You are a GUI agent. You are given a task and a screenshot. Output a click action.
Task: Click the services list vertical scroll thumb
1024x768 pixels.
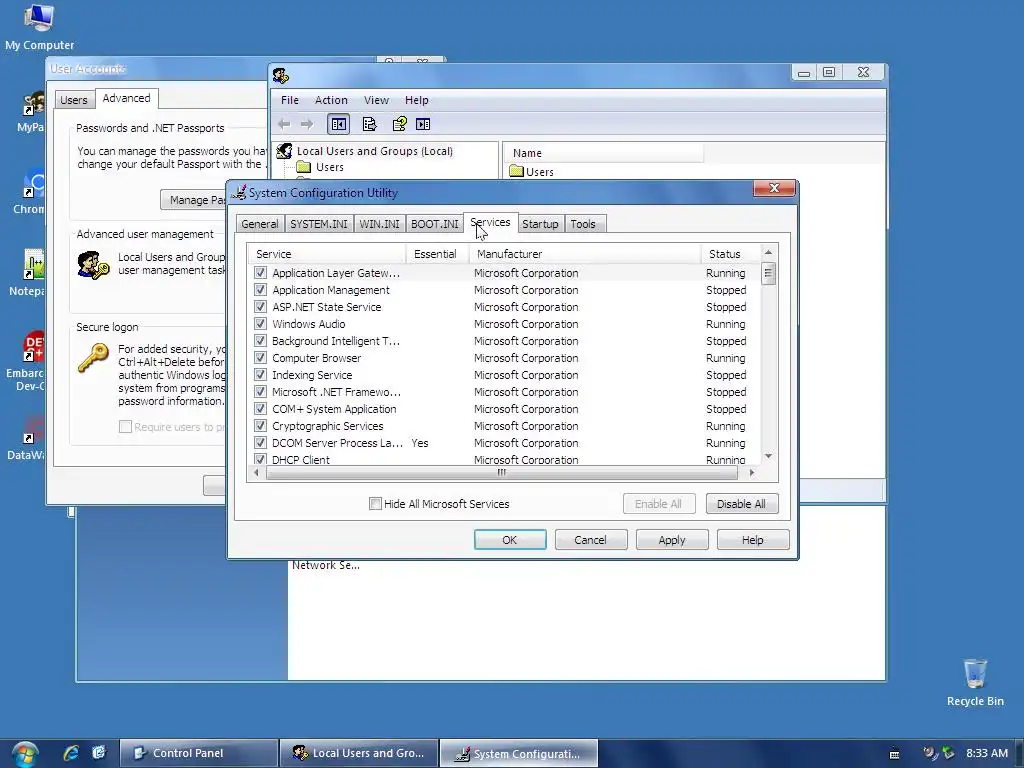(769, 273)
